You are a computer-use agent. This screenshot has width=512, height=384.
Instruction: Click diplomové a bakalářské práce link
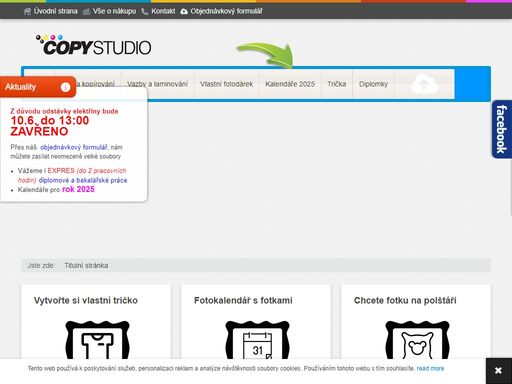click(x=83, y=180)
